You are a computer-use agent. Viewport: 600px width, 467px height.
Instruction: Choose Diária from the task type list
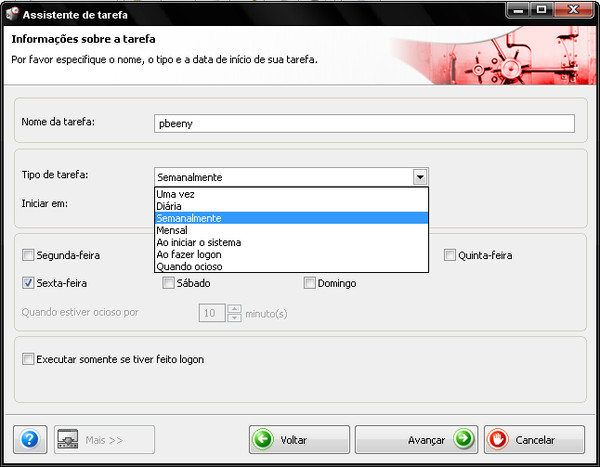point(291,206)
